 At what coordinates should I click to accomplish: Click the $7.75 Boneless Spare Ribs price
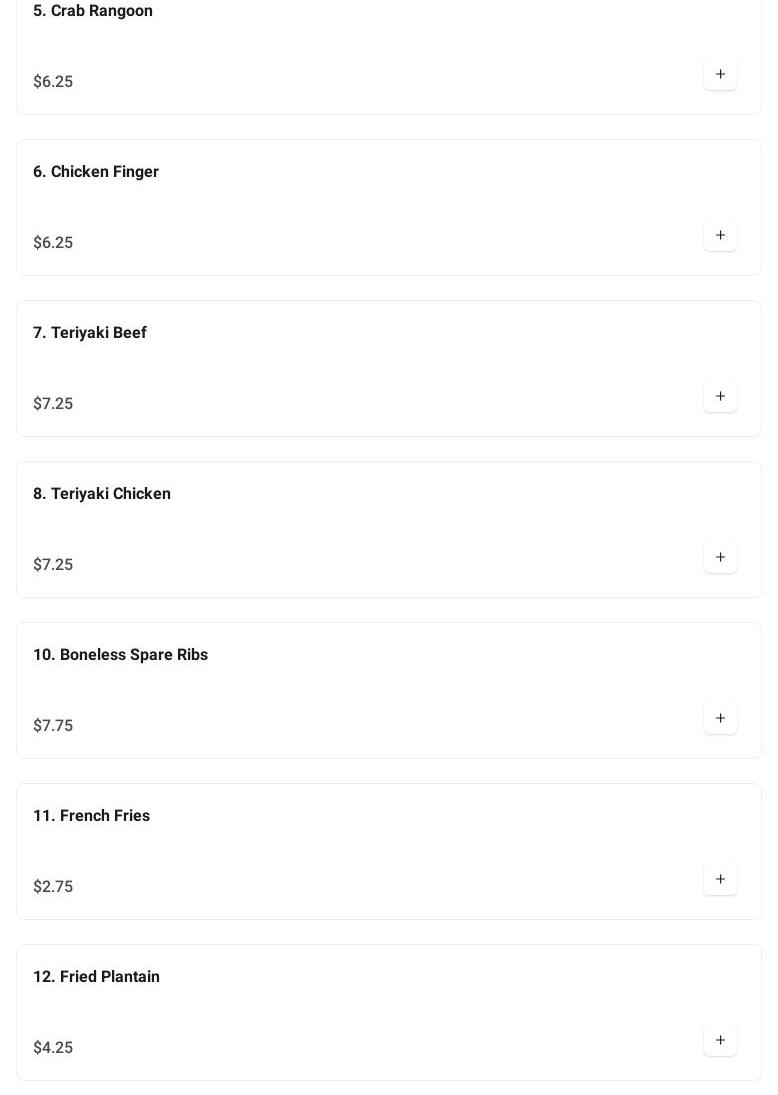[x=53, y=726]
